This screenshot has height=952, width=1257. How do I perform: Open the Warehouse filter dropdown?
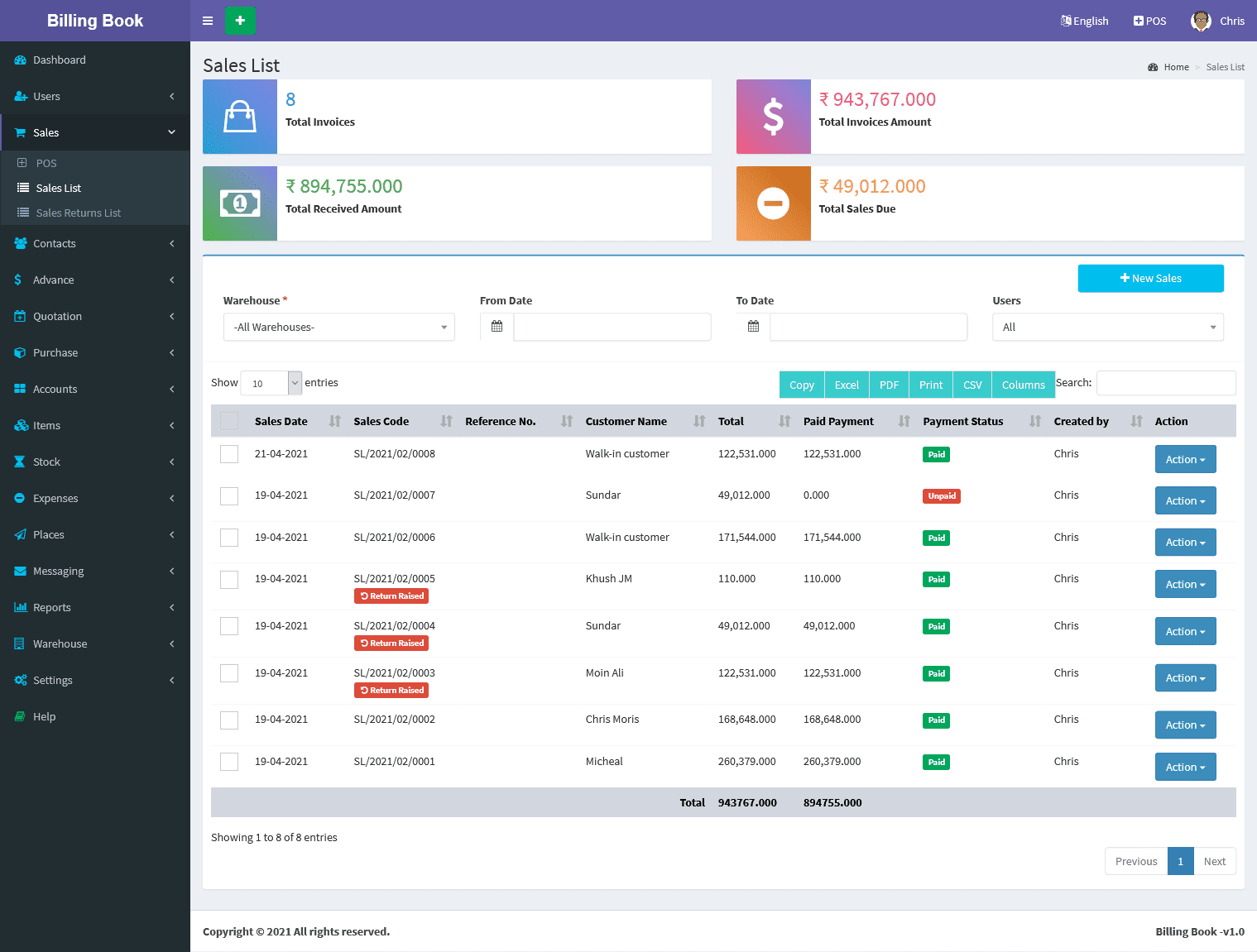tap(339, 328)
